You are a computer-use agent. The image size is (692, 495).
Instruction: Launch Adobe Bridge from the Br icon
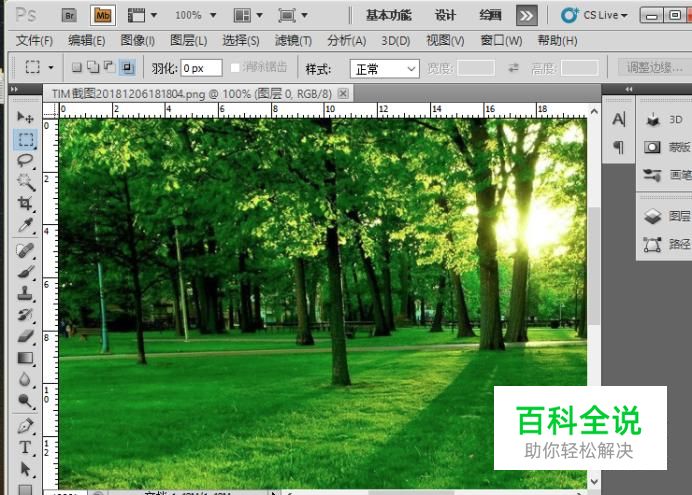tap(69, 16)
